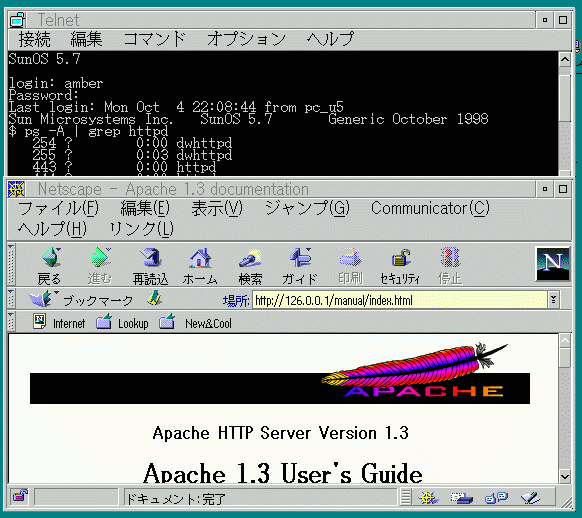Open the Internet personal toolbar item

point(59,323)
